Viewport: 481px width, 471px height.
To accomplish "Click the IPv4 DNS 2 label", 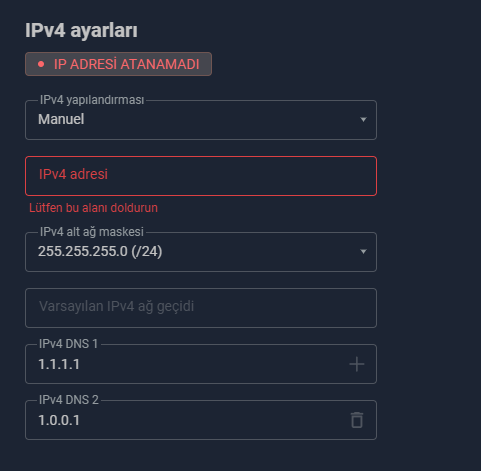I will [69, 400].
